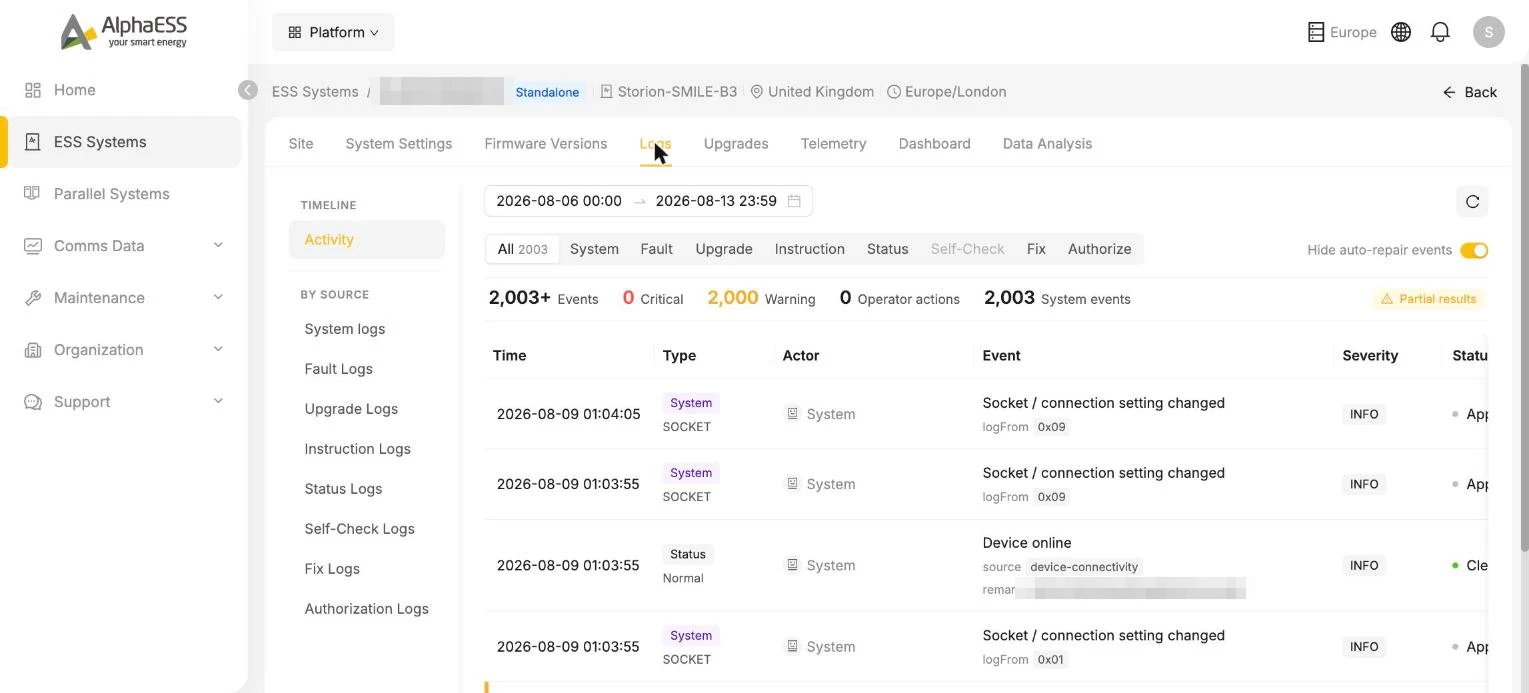The image size is (1529, 693).
Task: Filter events by System
Action: click(594, 249)
